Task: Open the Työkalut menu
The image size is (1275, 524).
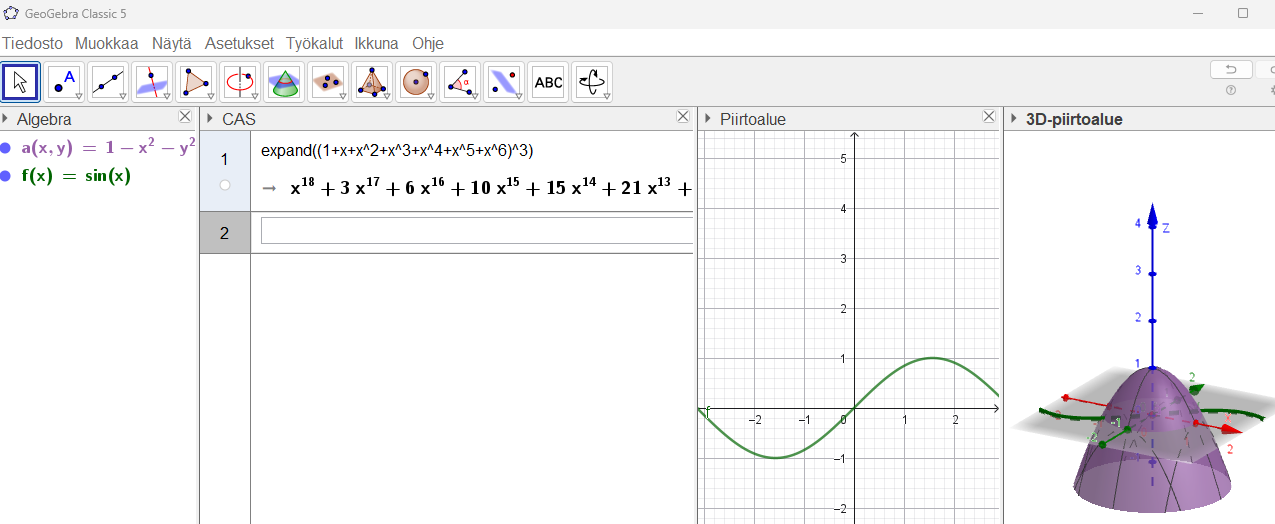Action: click(x=314, y=43)
